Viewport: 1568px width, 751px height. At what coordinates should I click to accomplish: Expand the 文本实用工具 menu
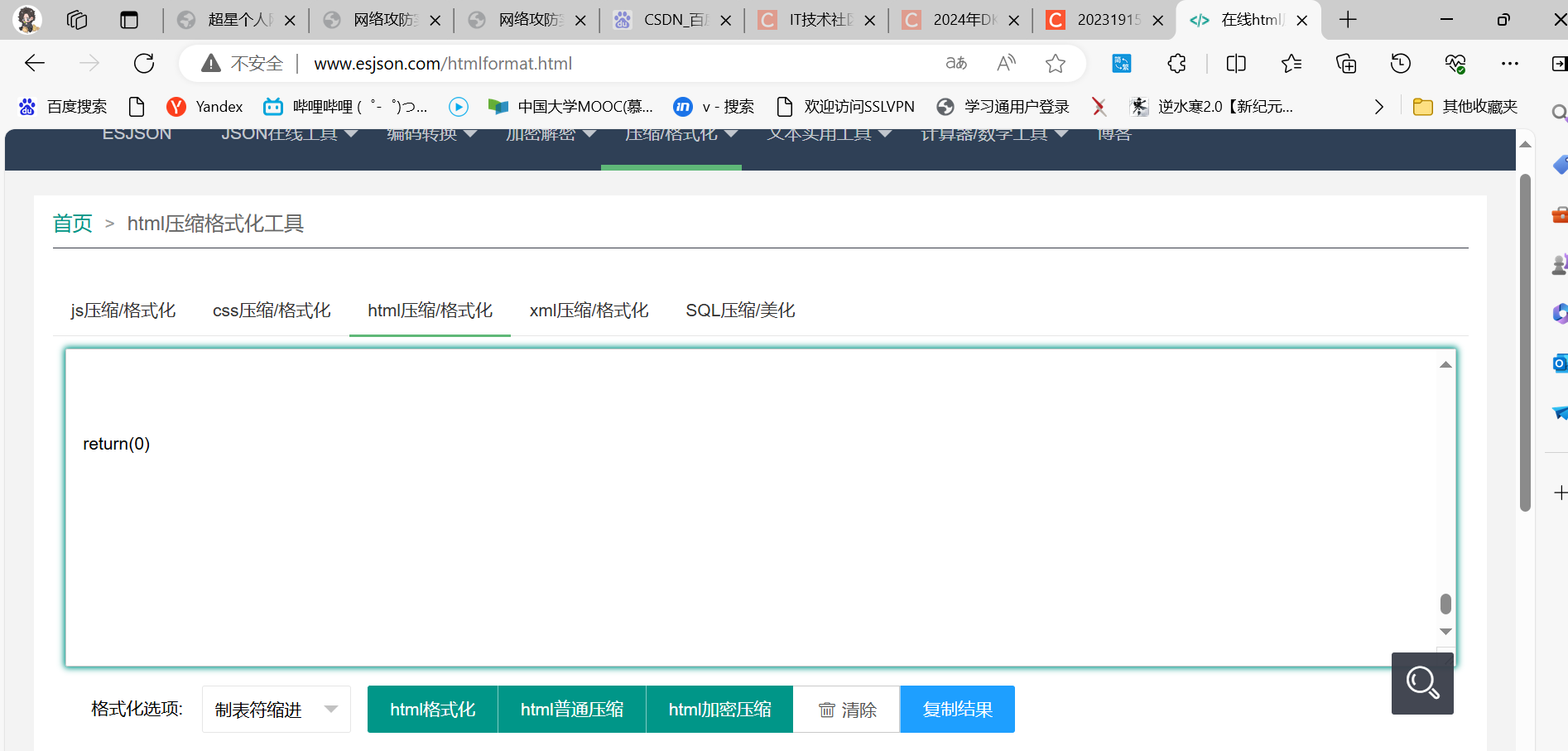click(x=830, y=135)
